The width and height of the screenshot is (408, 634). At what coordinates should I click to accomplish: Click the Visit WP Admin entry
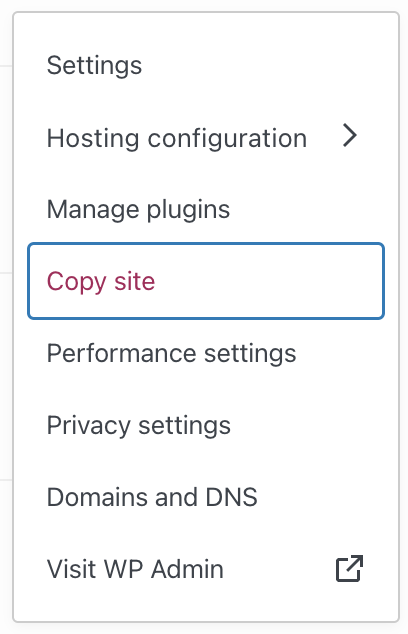pyautogui.click(x=206, y=569)
